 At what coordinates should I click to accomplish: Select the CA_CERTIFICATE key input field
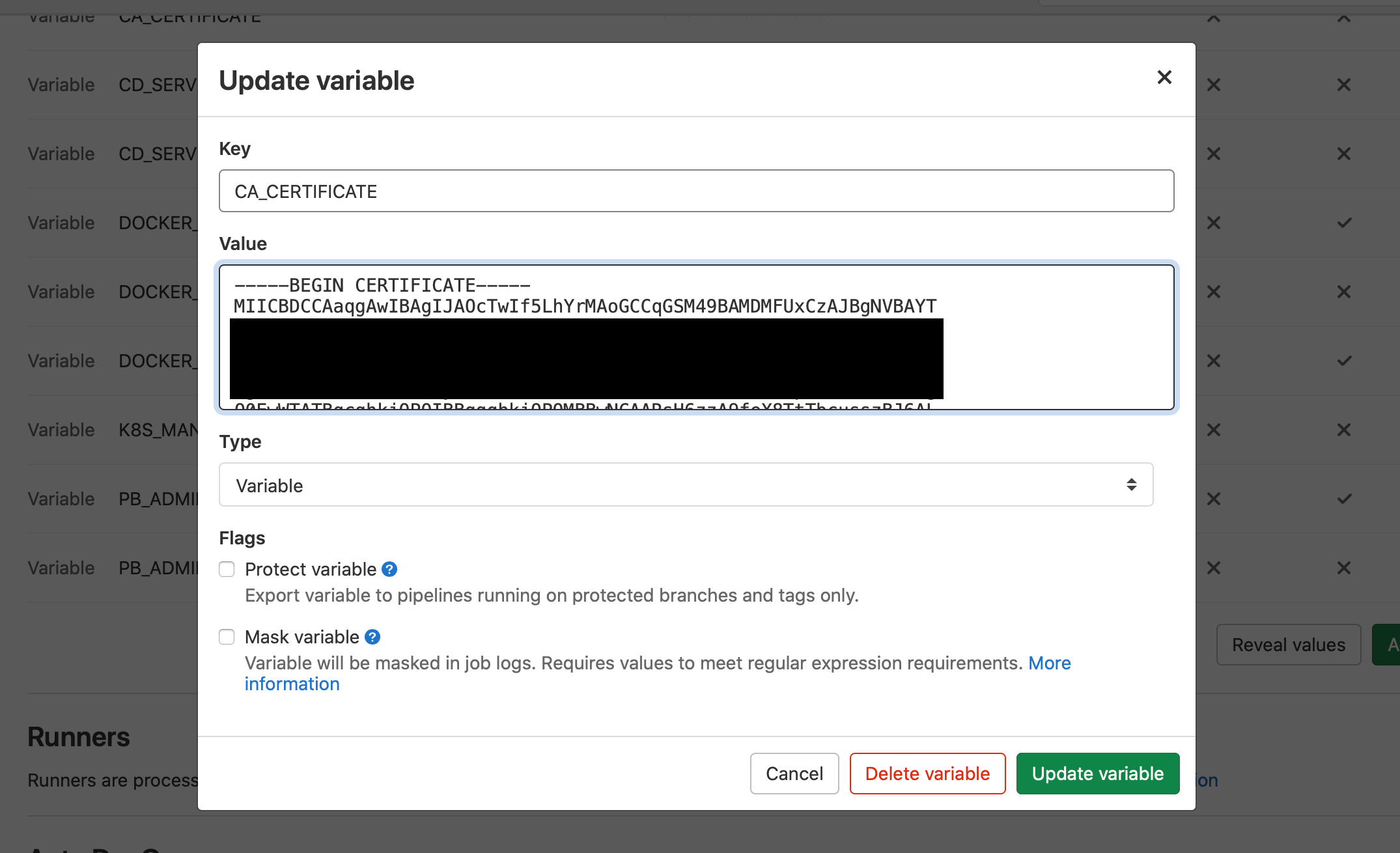[695, 191]
